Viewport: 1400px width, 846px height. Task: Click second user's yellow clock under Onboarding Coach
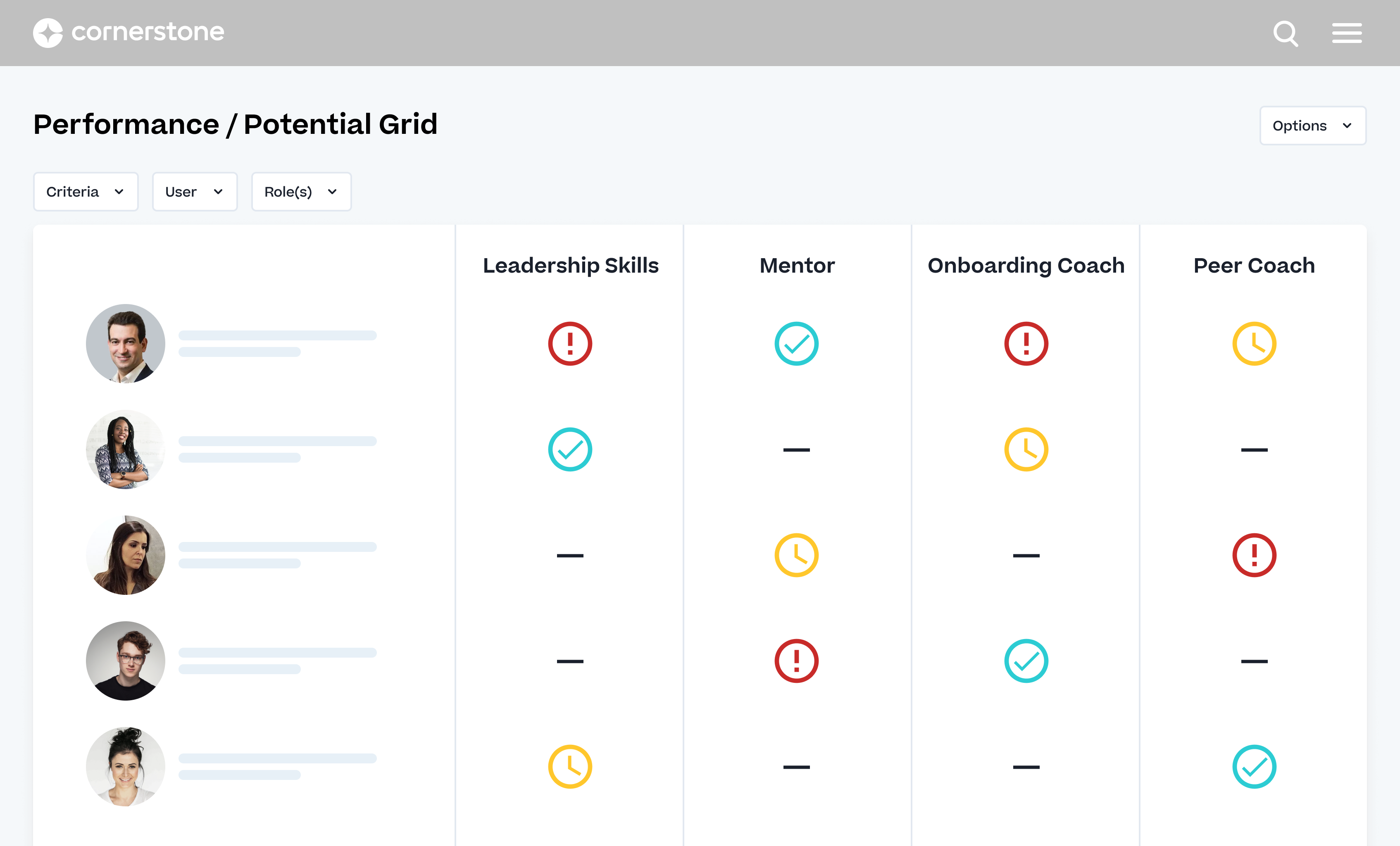tap(1026, 449)
